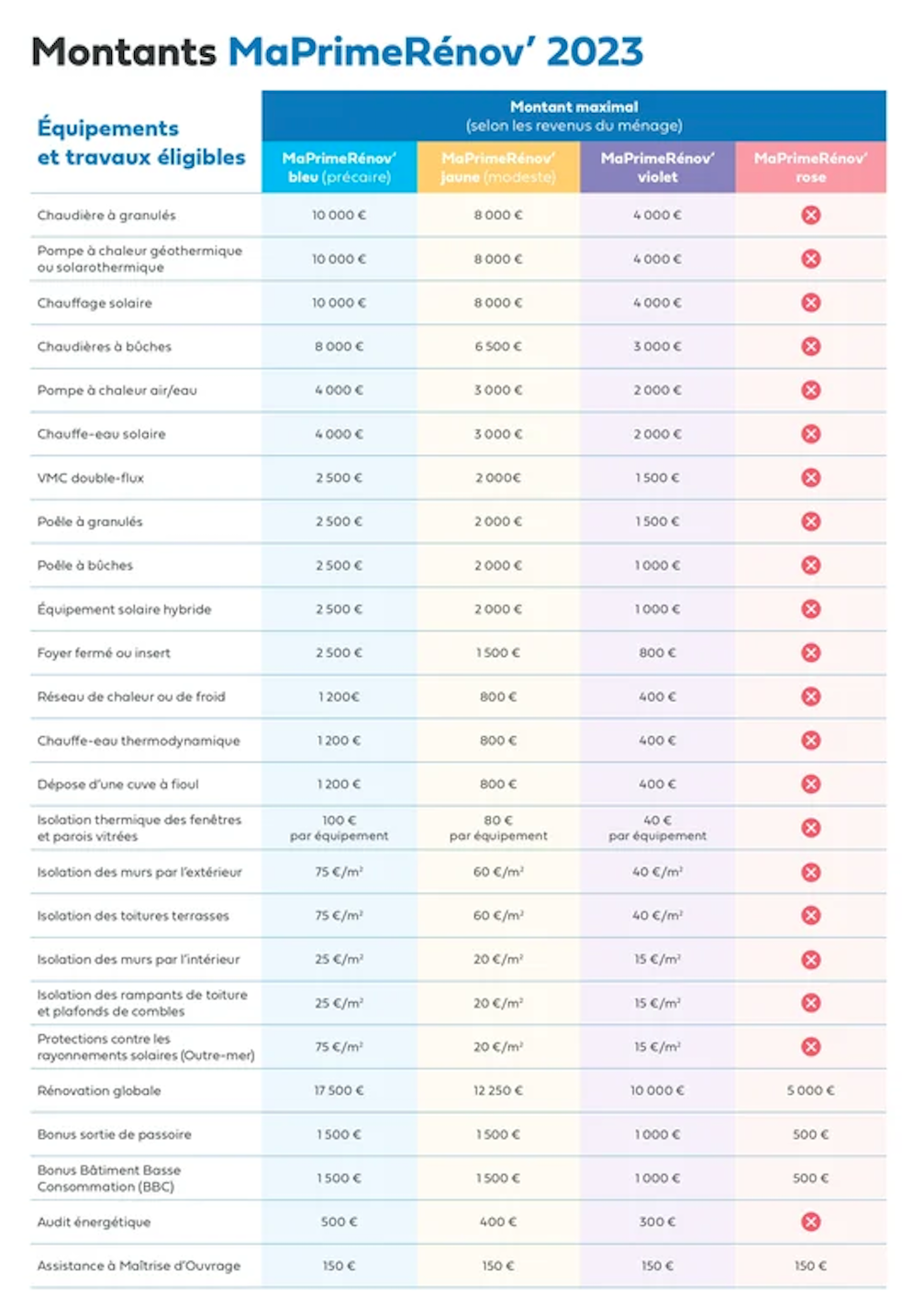Select the MaPrimeRénov' rose column header
The height and width of the screenshot is (1316, 914).
(810, 167)
